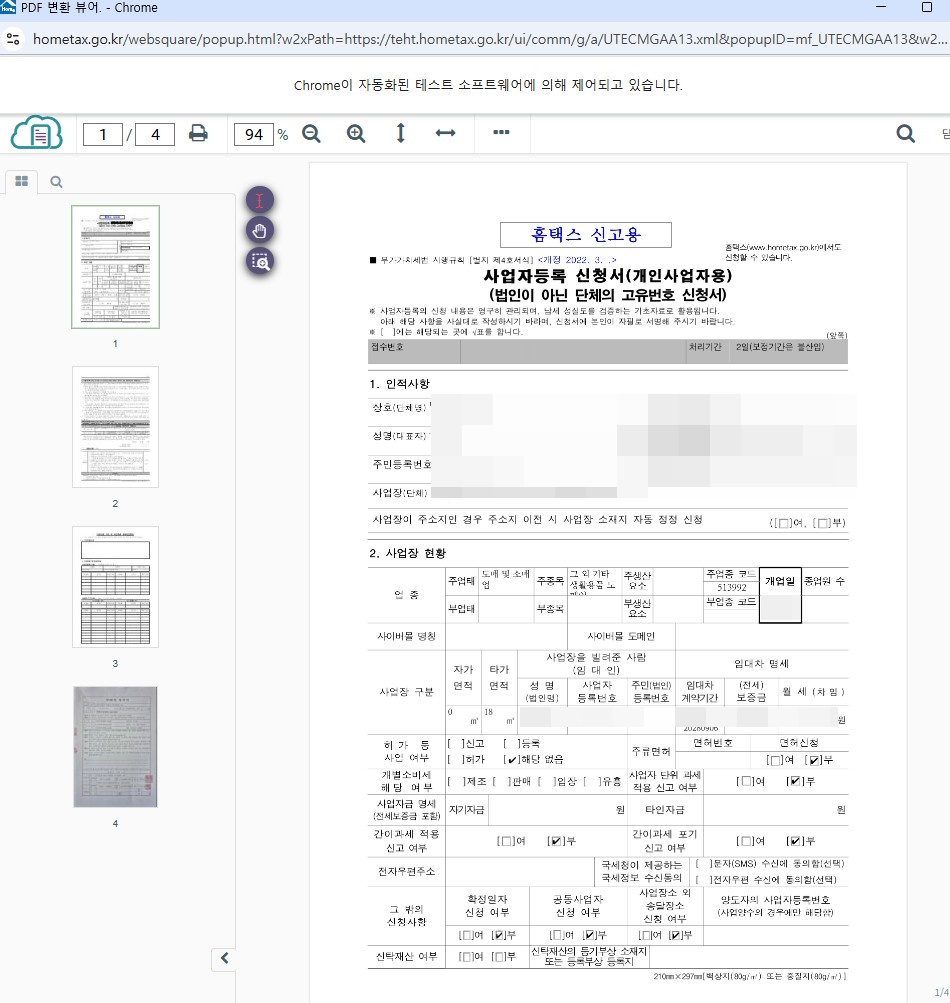Click the 주업종 코드 value 513992
Viewport: 950px width, 1003px height.
(731, 587)
